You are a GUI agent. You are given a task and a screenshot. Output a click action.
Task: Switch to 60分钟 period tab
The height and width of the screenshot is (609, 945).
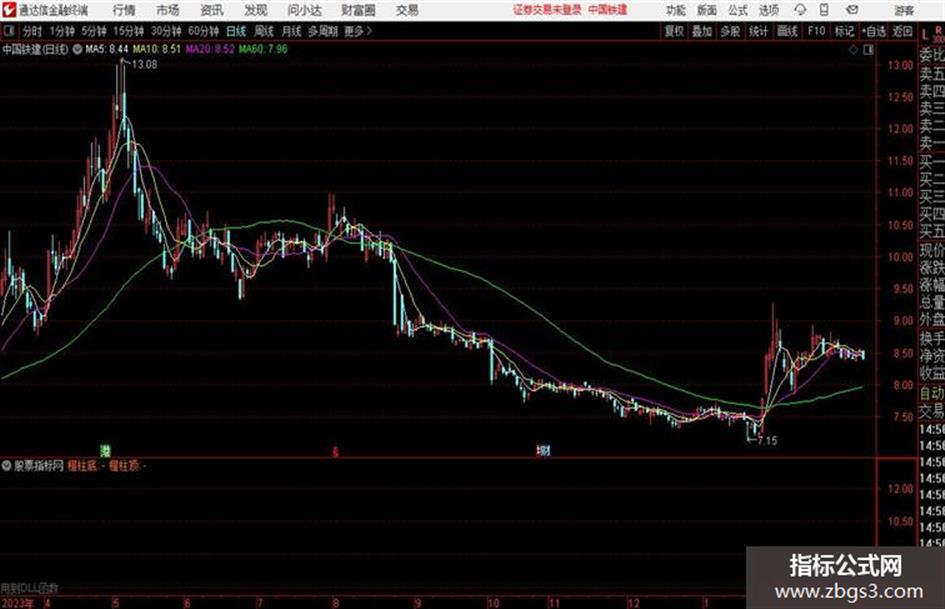tap(203, 31)
